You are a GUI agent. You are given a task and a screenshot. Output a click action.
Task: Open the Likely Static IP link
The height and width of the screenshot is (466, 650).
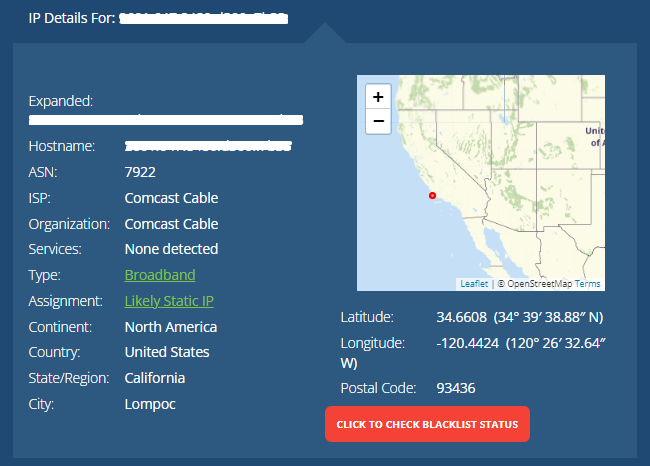pyautogui.click(x=169, y=301)
